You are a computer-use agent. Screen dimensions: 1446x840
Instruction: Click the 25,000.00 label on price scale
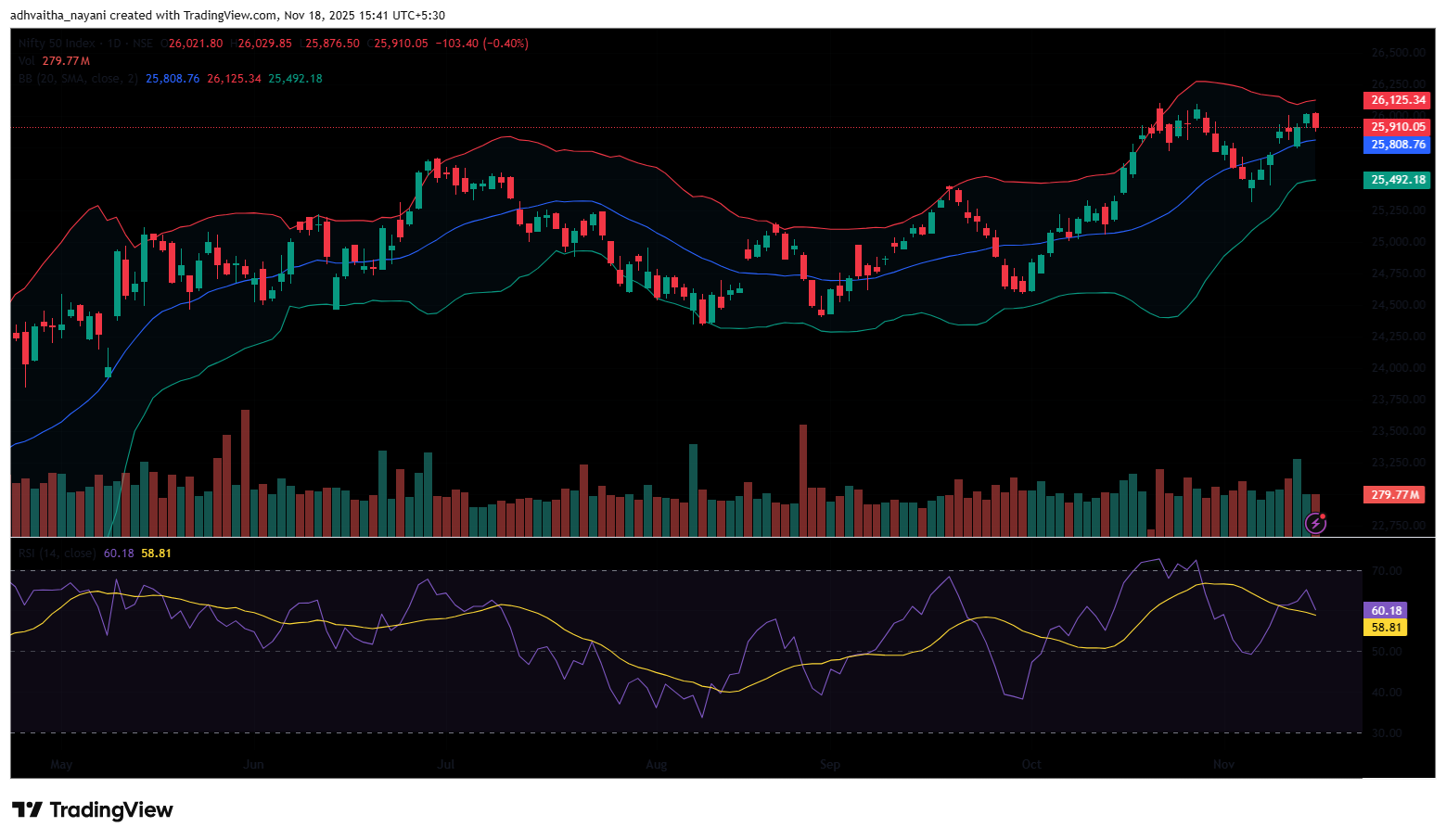[x=1398, y=242]
